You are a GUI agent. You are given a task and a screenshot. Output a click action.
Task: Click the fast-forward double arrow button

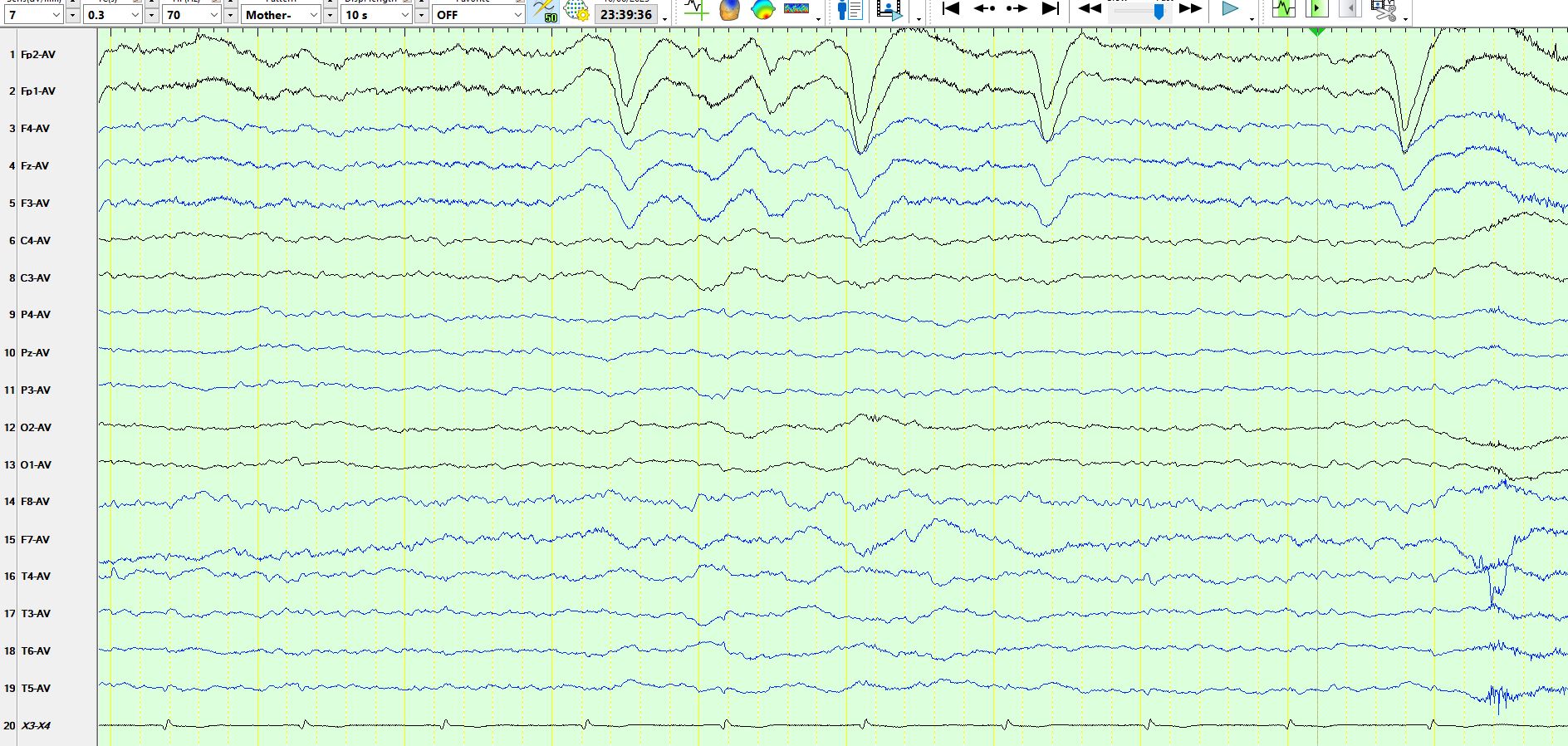click(1190, 9)
